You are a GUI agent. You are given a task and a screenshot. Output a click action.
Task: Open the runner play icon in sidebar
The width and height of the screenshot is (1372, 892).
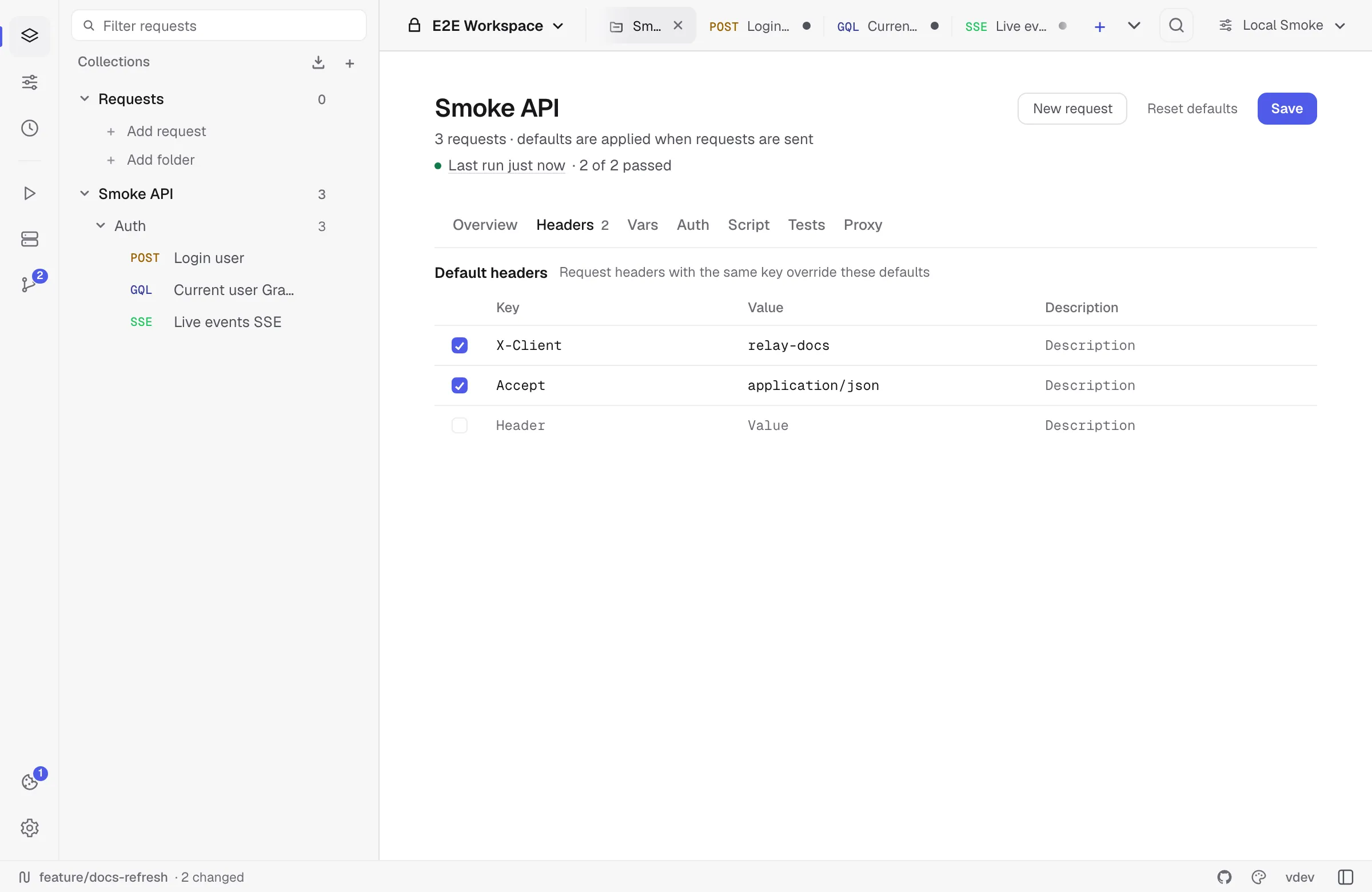tap(29, 193)
